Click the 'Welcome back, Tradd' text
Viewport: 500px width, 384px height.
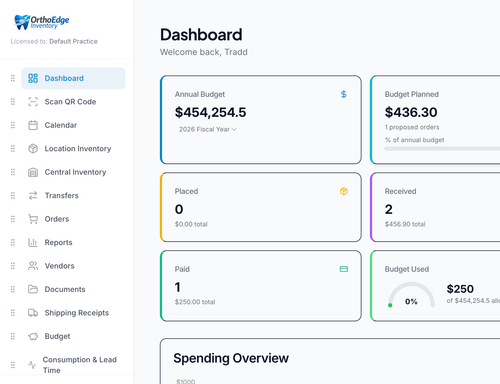[204, 52]
